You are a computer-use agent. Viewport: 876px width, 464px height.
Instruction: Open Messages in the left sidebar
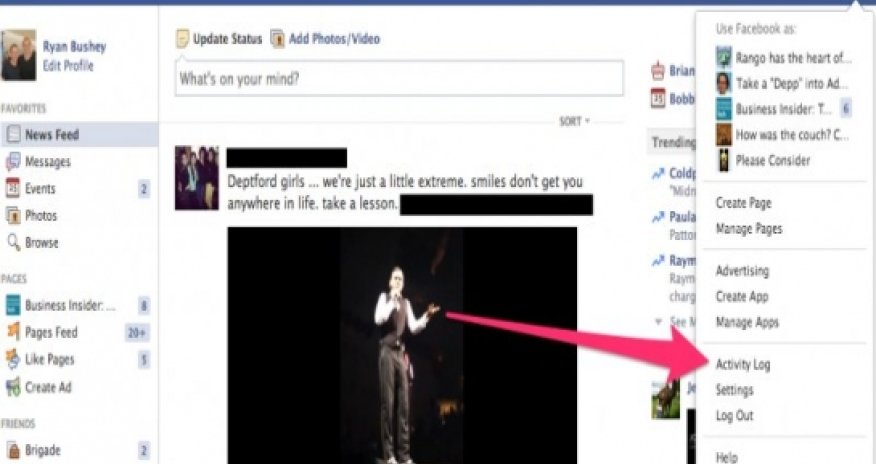point(48,161)
